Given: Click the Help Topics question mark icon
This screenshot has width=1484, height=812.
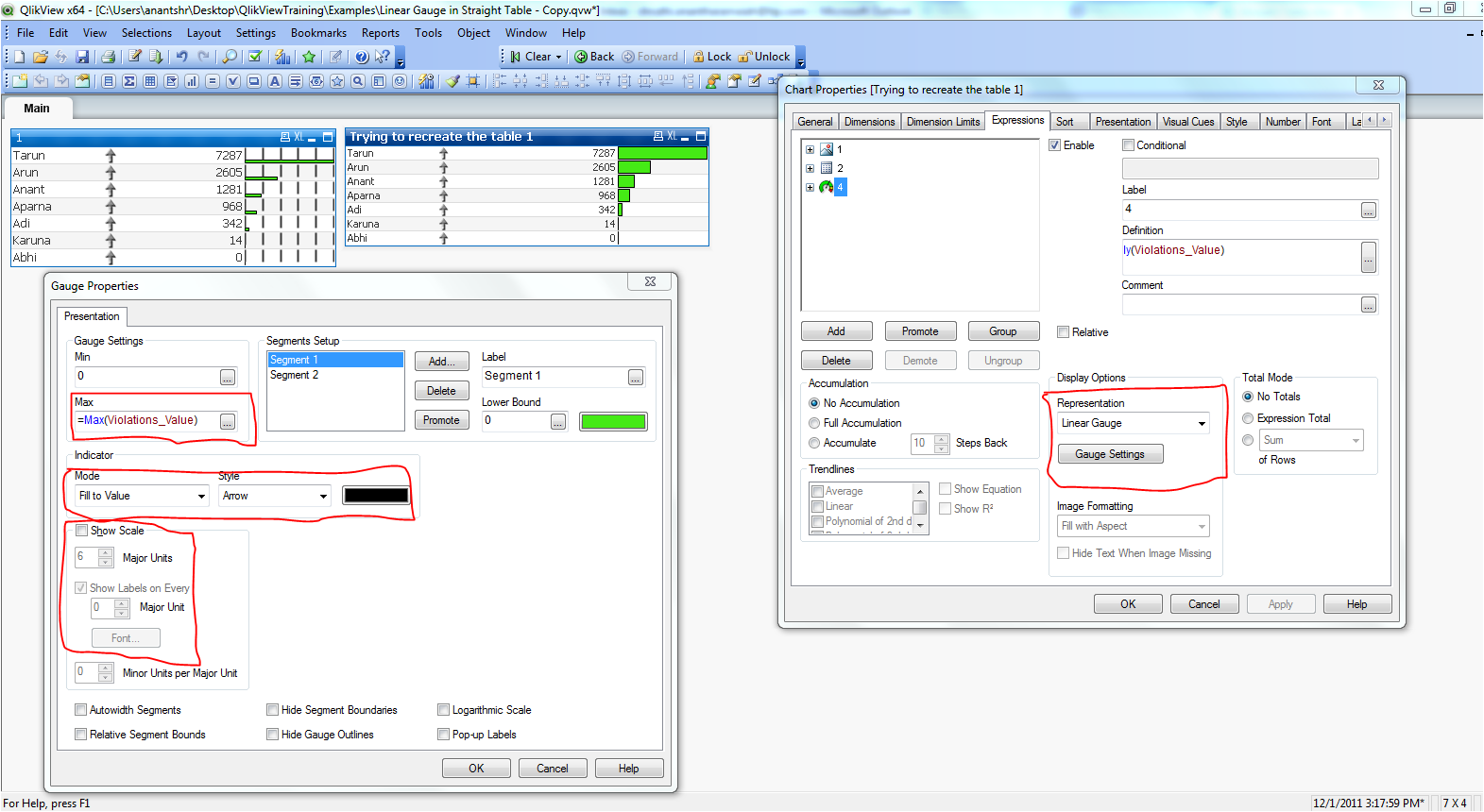Looking at the screenshot, I should [362, 57].
